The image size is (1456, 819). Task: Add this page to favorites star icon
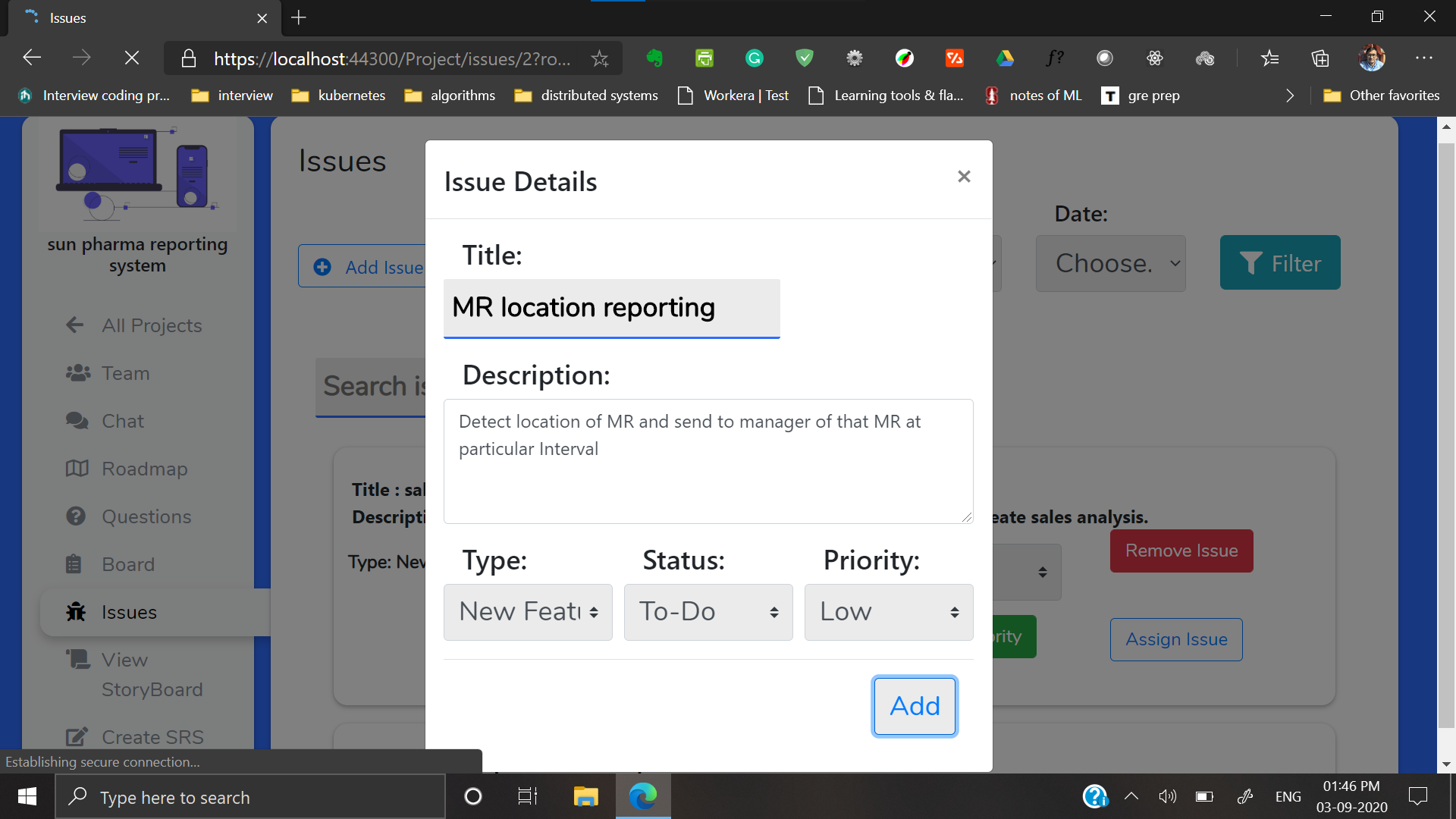(x=600, y=58)
